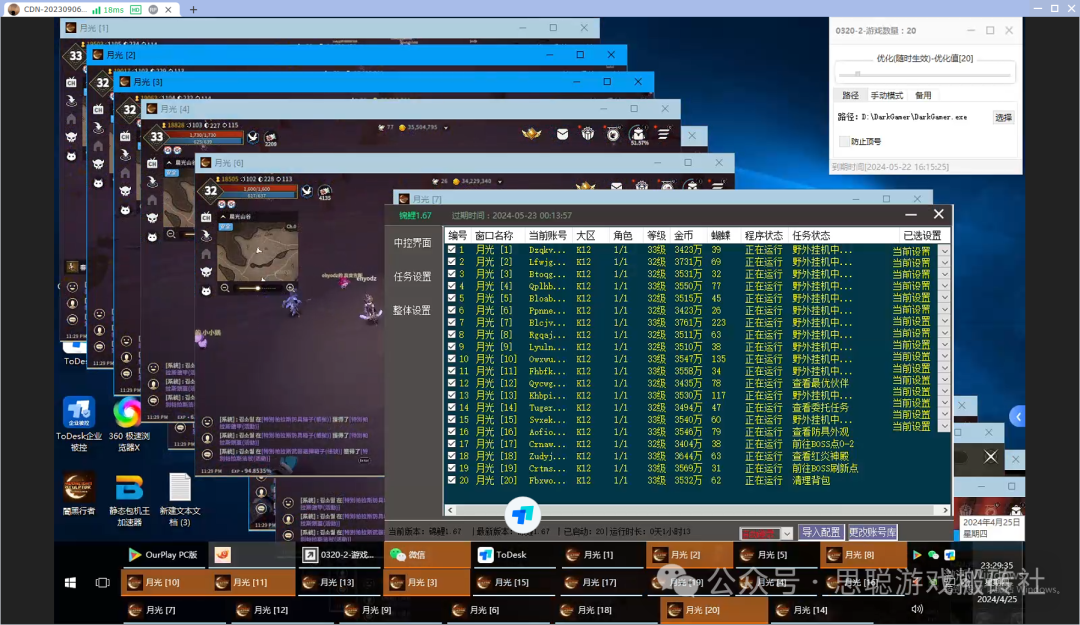Open the 当前设置 dropdown for row 10
This screenshot has width=1080, height=625.
[944, 358]
